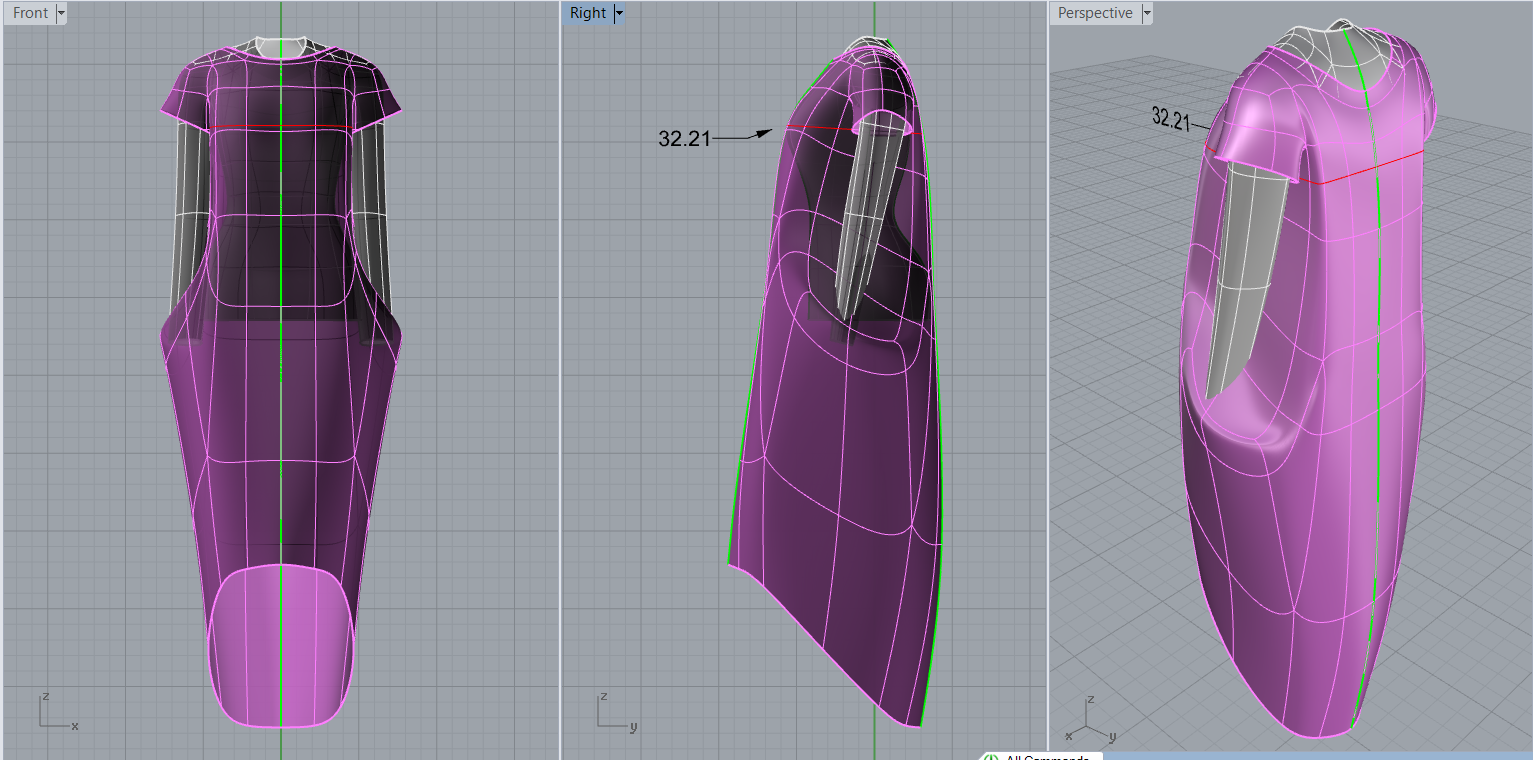
Task: Activate the Front viewport title label
Action: tap(31, 13)
